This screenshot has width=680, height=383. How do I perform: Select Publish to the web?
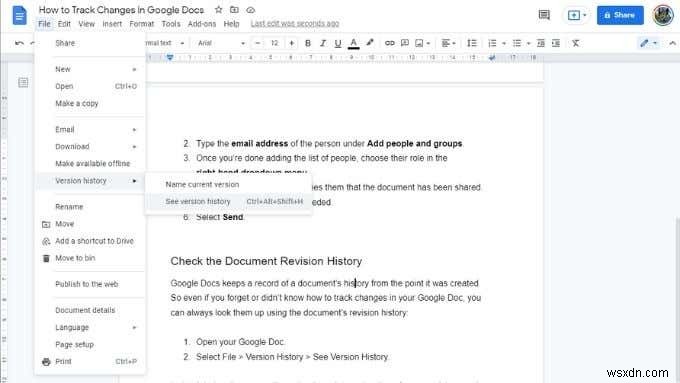[90, 284]
